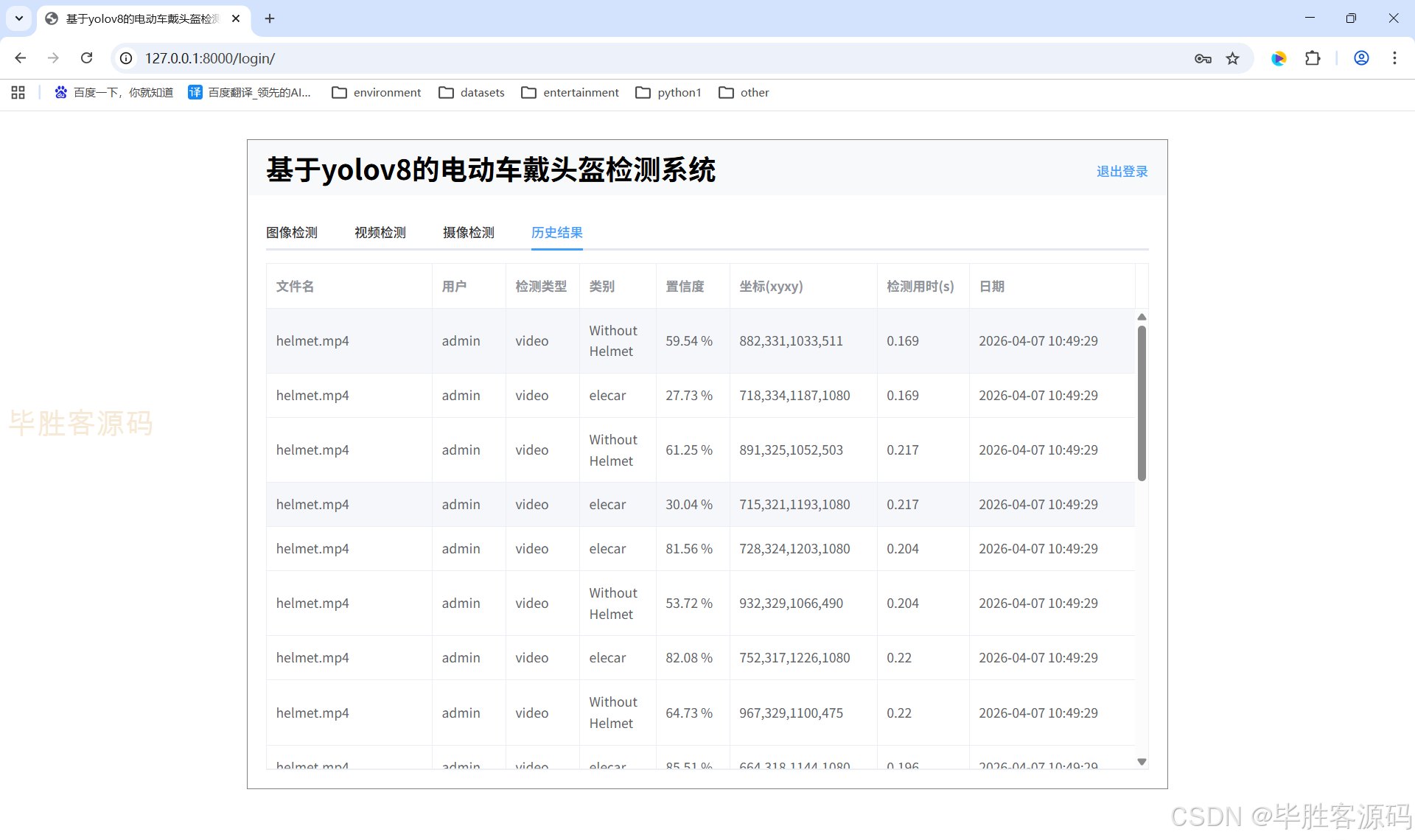The height and width of the screenshot is (840, 1415).
Task: Switch to the 图像检测 tab
Action: click(x=292, y=233)
